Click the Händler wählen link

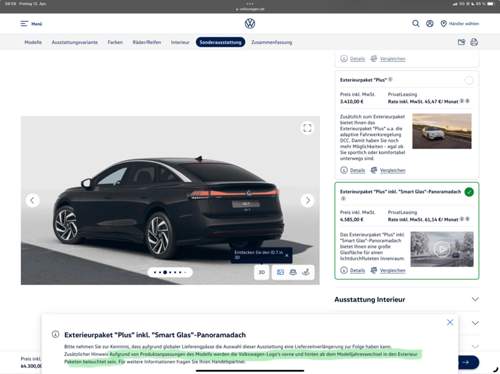click(x=464, y=24)
